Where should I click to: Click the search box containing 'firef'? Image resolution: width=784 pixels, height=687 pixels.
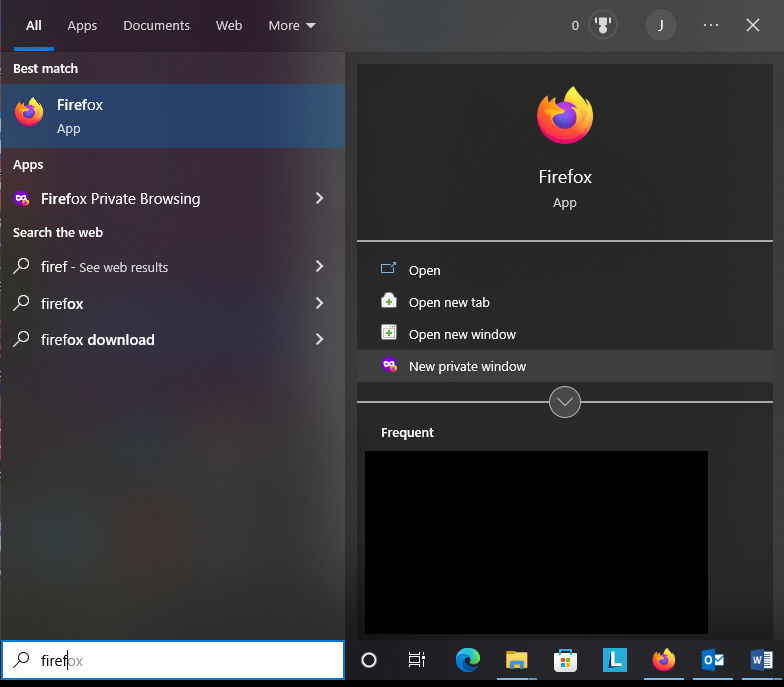click(x=173, y=660)
